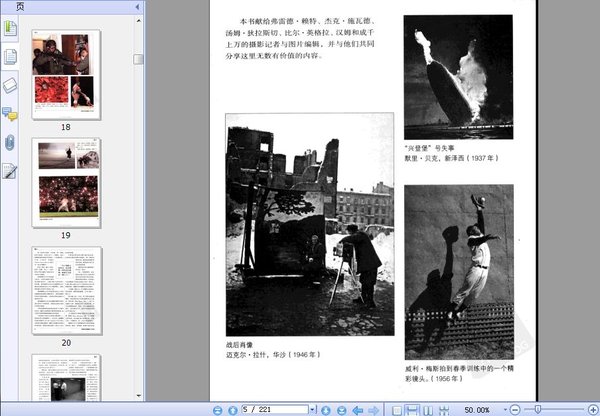600x416 pixels.
Task: Go to the first page
Action: click(217, 410)
